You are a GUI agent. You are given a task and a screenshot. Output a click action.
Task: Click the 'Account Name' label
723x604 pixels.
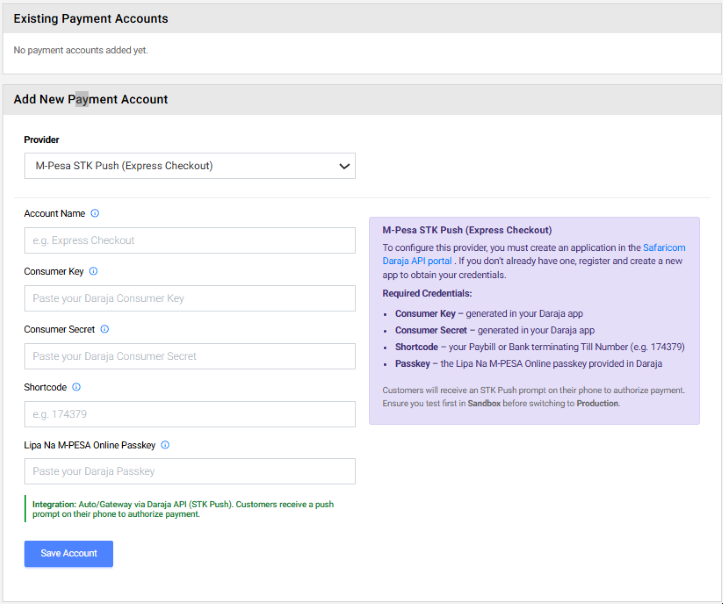[x=54, y=213]
